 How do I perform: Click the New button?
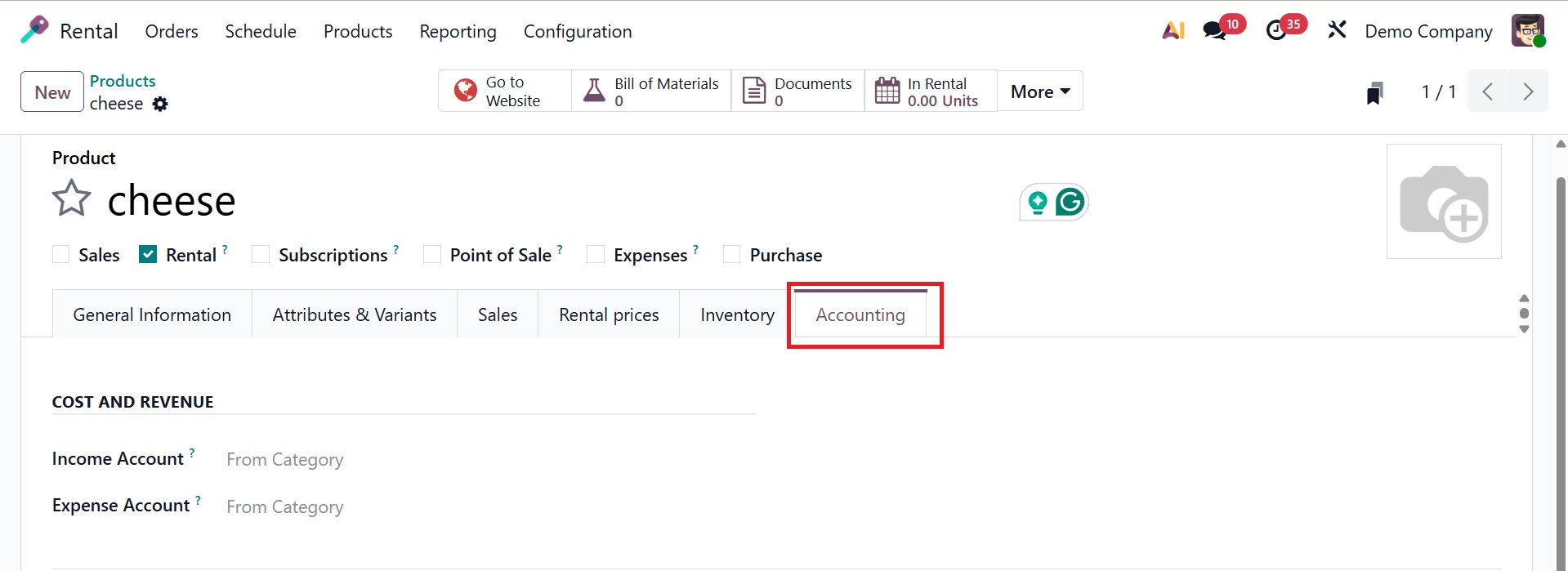[x=52, y=92]
